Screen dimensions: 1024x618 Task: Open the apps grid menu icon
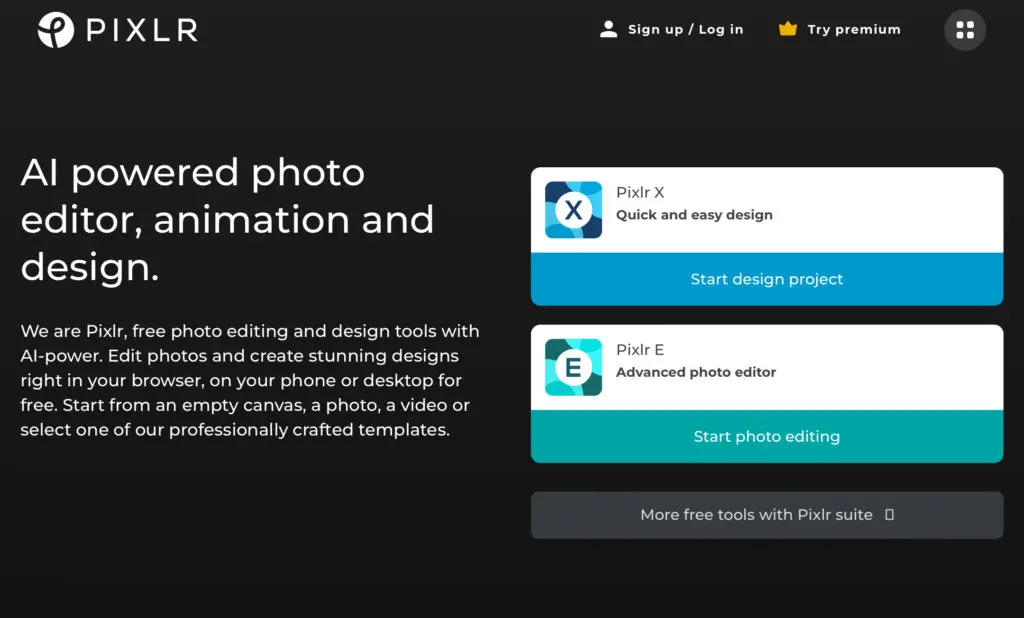click(965, 30)
